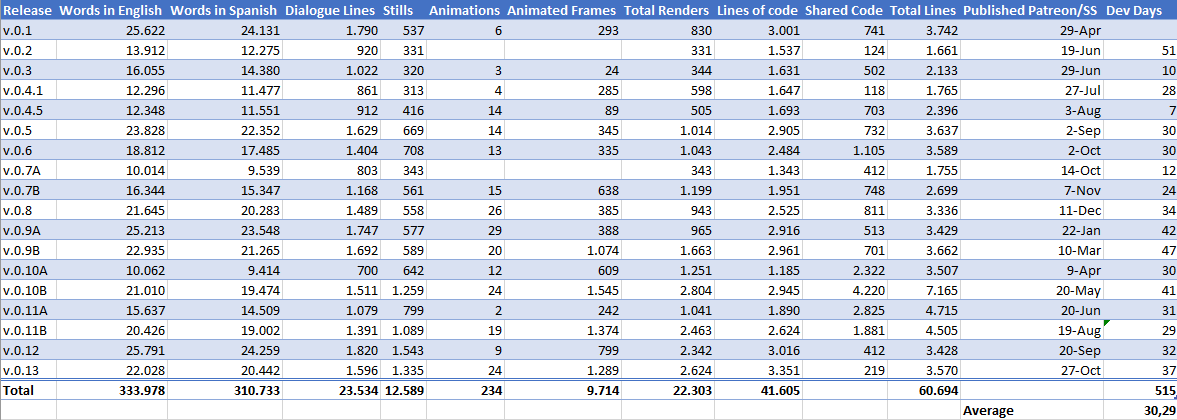Image resolution: width=1177 pixels, height=420 pixels.
Task: Select the release cell "v.0.4.5"
Action: pos(28,110)
